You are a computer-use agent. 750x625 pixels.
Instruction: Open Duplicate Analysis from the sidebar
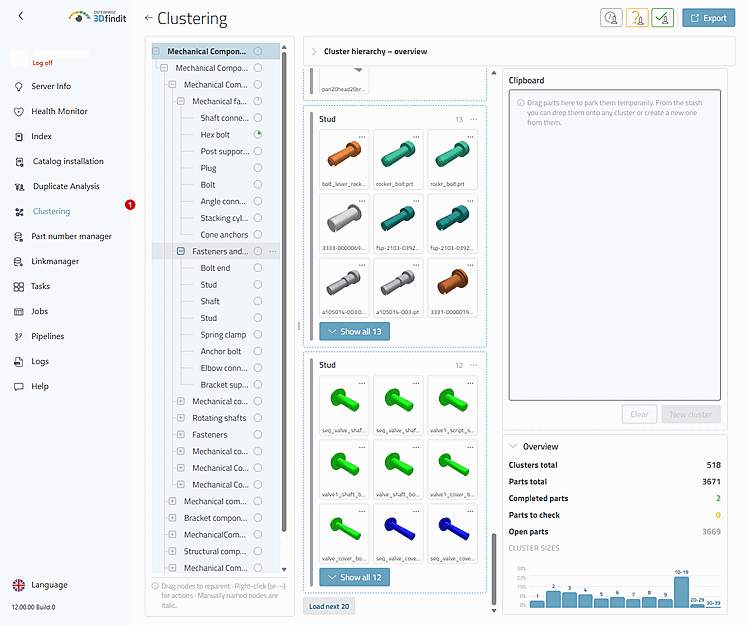[66, 186]
